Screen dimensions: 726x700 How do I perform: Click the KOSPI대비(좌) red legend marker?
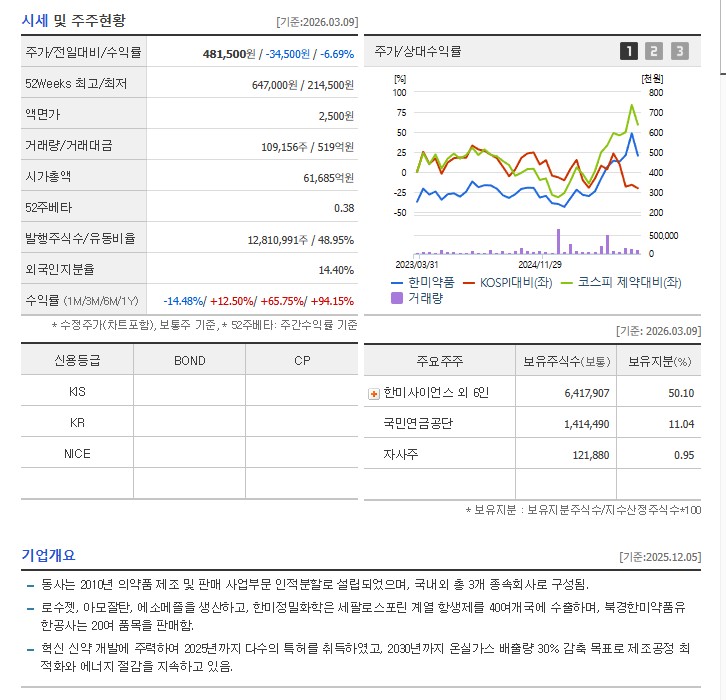coord(469,282)
